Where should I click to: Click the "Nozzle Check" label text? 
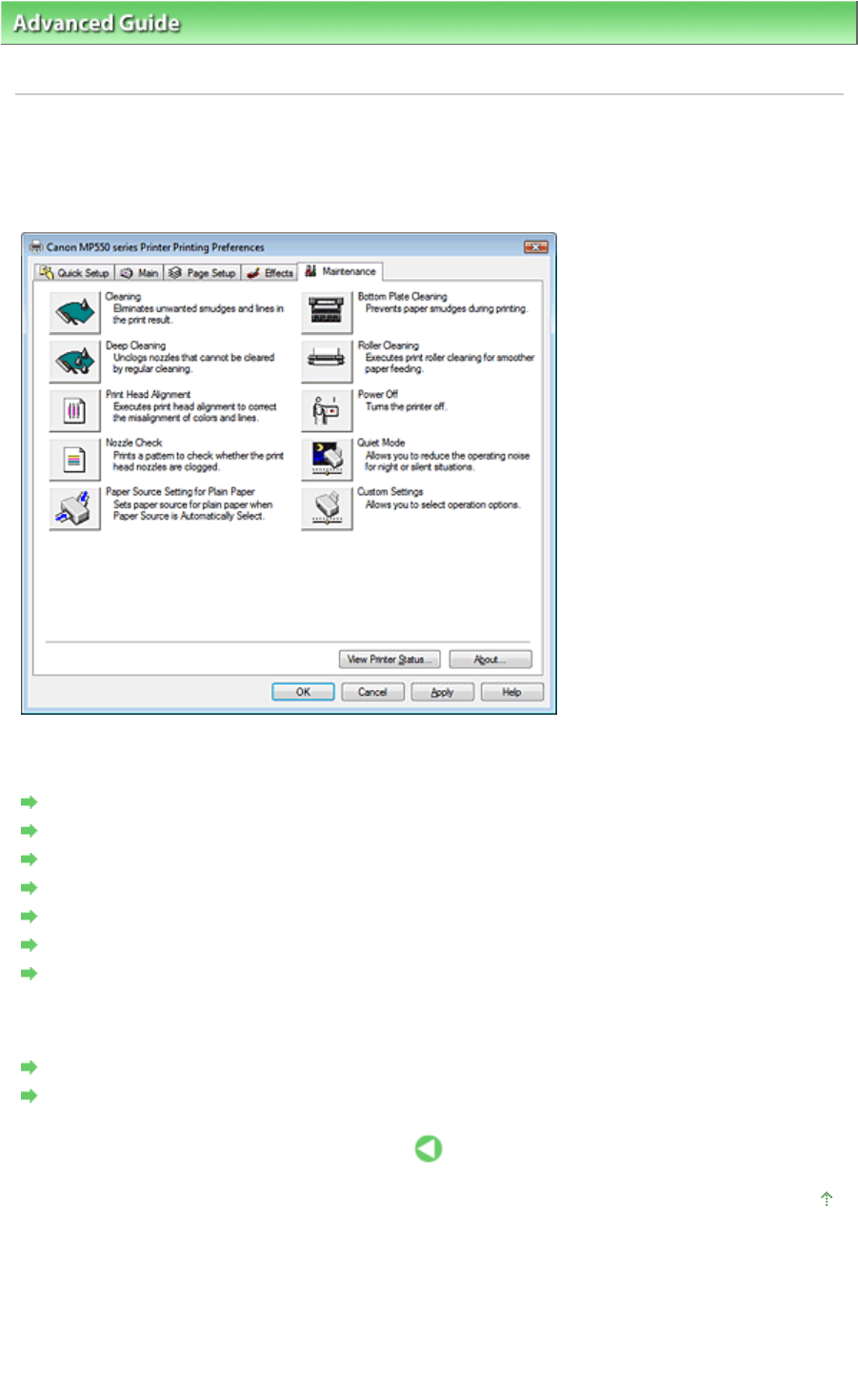(x=134, y=443)
